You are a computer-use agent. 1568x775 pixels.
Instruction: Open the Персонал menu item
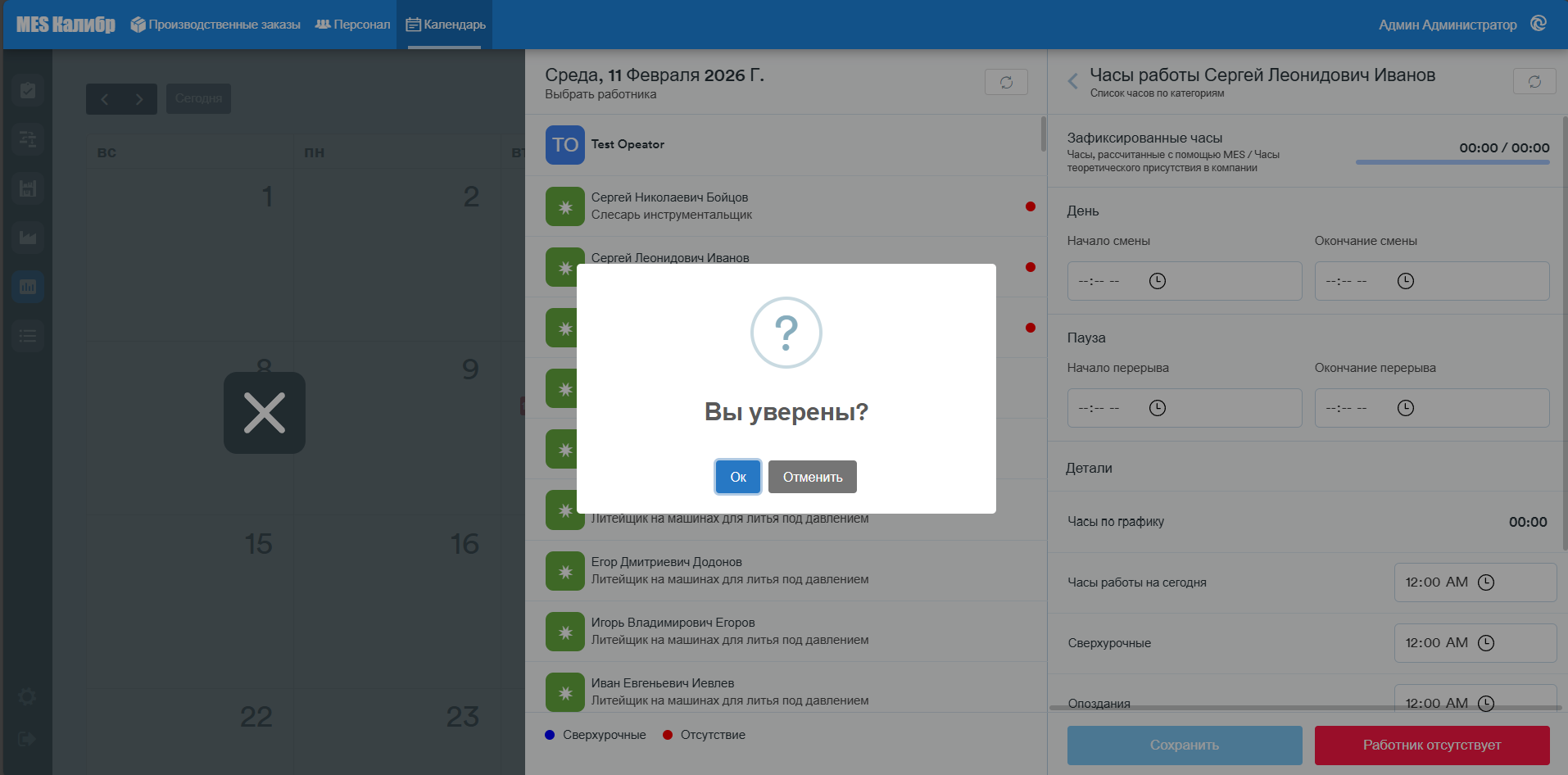353,25
